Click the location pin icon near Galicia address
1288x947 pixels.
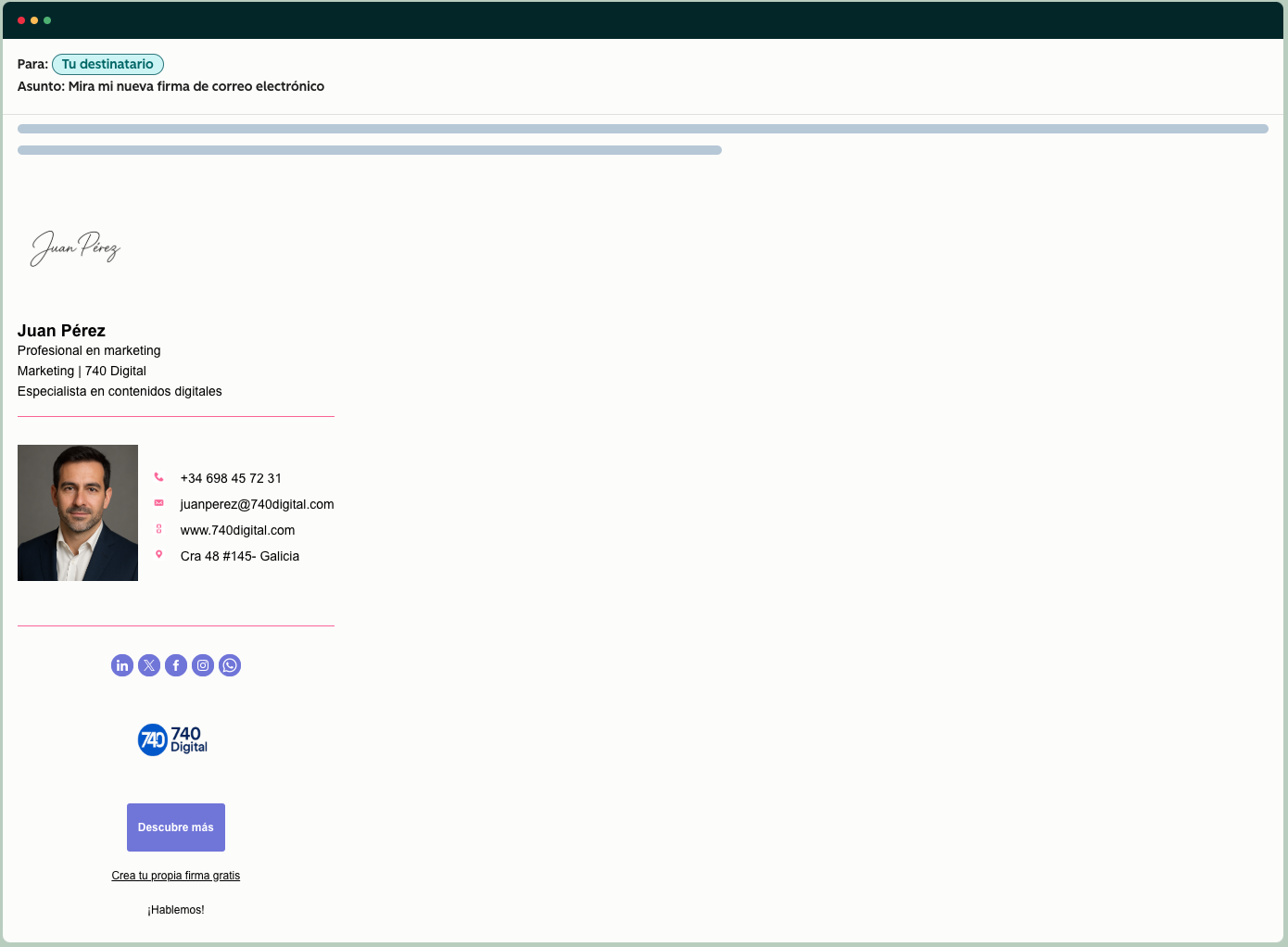click(158, 554)
